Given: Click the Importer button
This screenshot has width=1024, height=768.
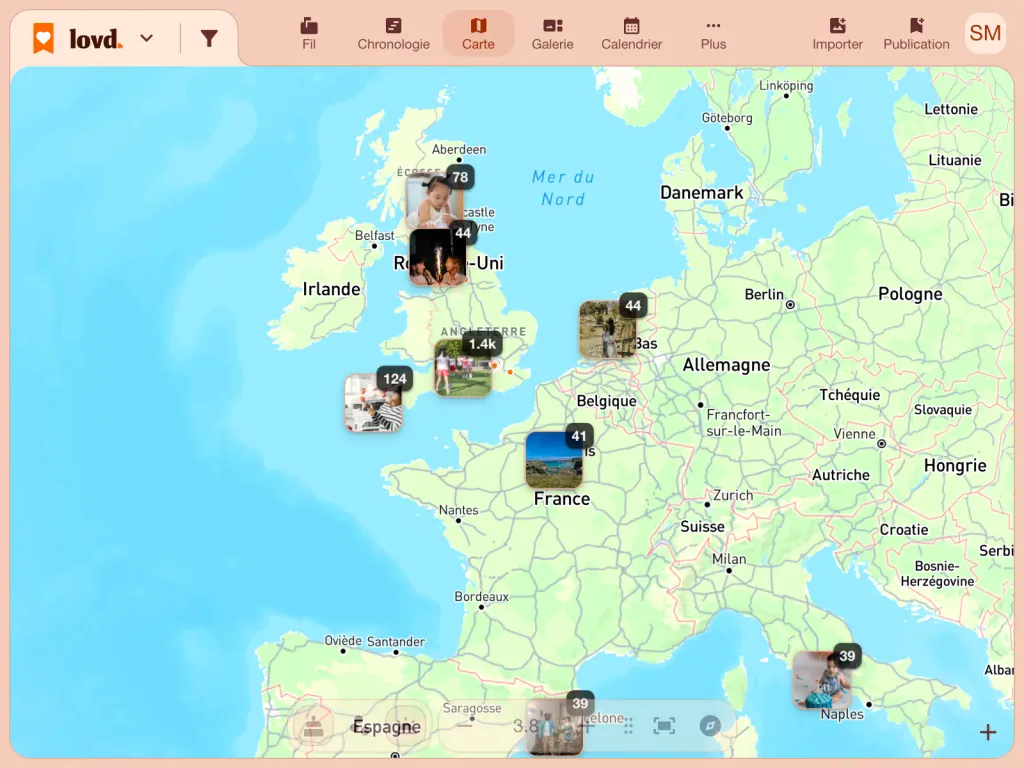Looking at the screenshot, I should pos(837,34).
